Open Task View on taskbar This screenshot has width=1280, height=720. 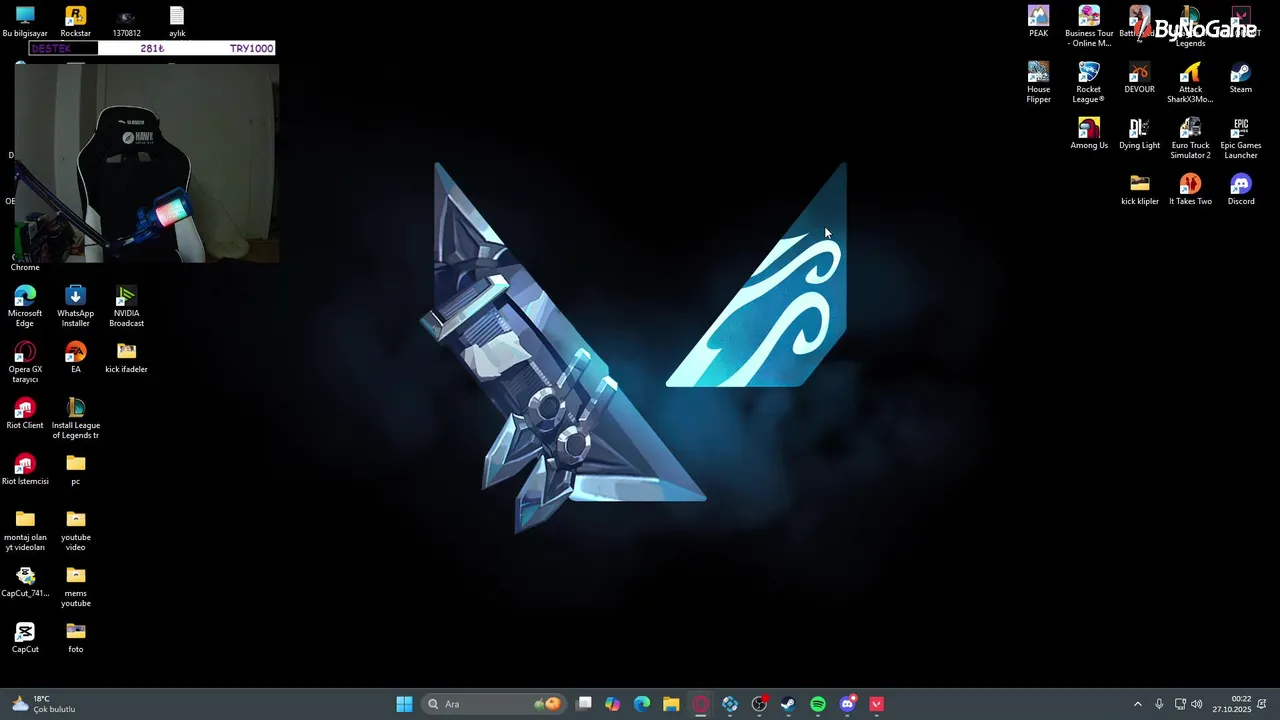(584, 704)
